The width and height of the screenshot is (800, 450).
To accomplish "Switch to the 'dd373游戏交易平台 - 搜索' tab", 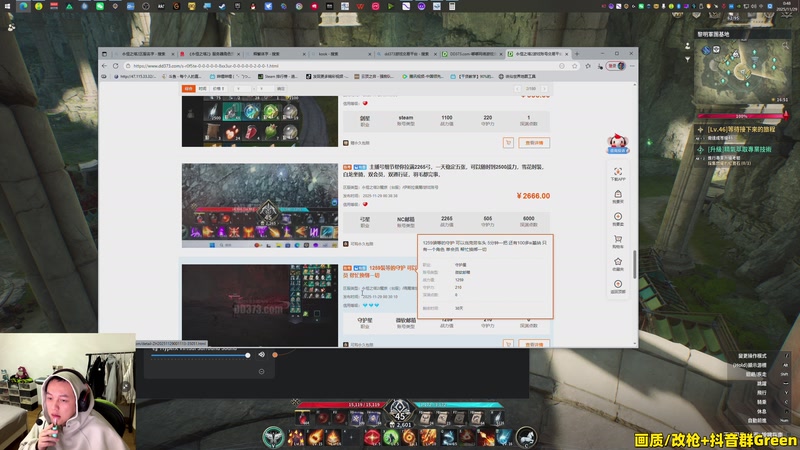I will point(407,54).
